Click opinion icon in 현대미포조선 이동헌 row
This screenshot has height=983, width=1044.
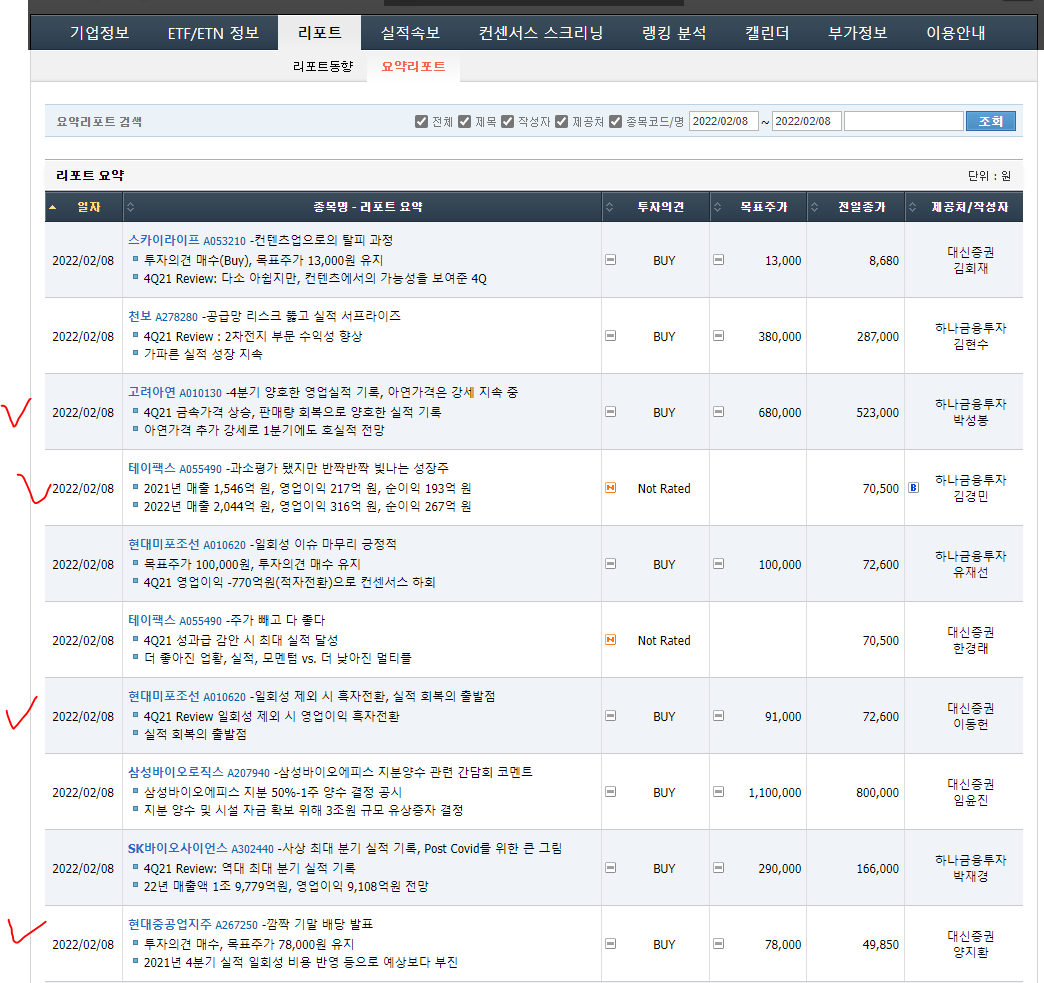pyautogui.click(x=611, y=715)
